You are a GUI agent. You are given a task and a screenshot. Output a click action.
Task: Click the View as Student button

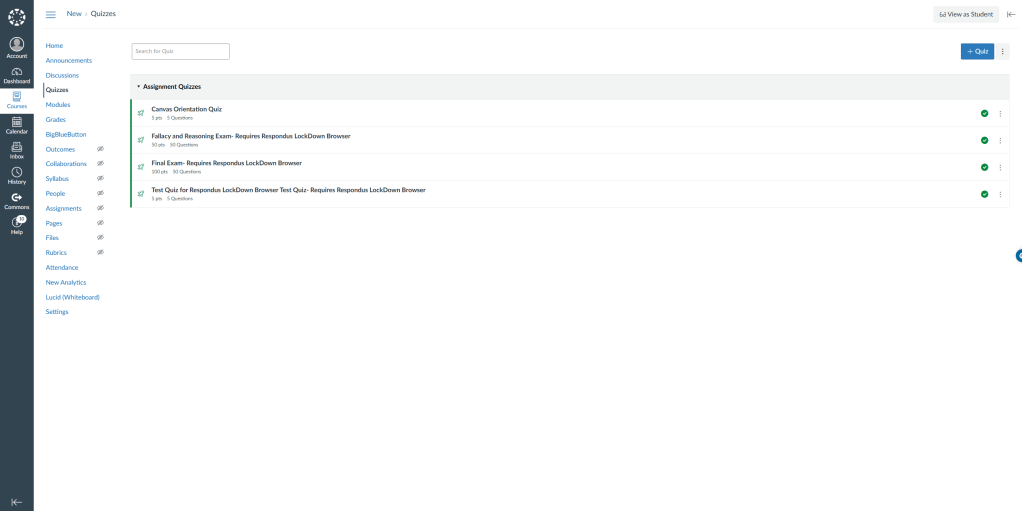(x=966, y=14)
